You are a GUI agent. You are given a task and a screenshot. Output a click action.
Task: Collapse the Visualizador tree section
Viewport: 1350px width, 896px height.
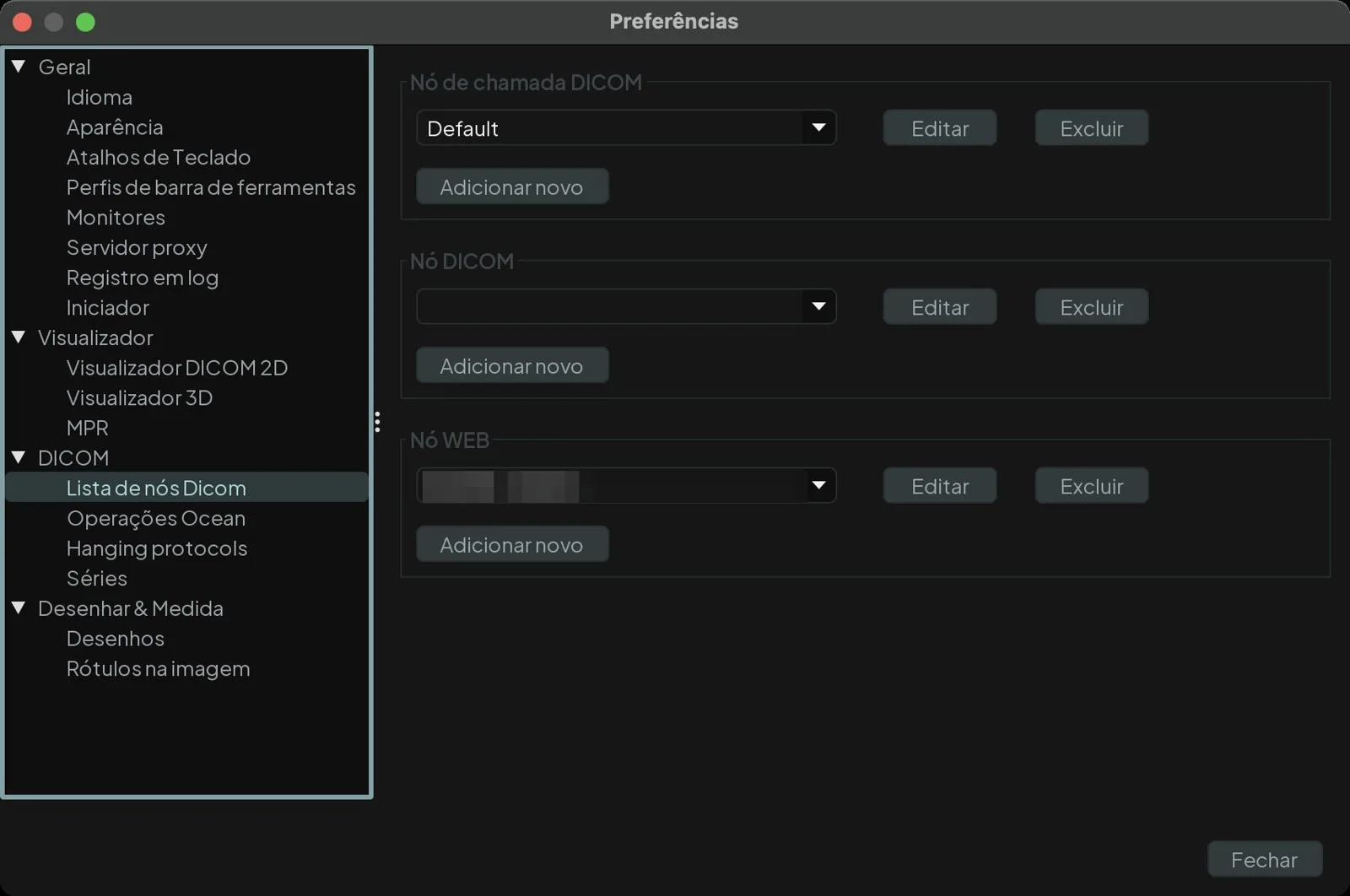point(19,337)
